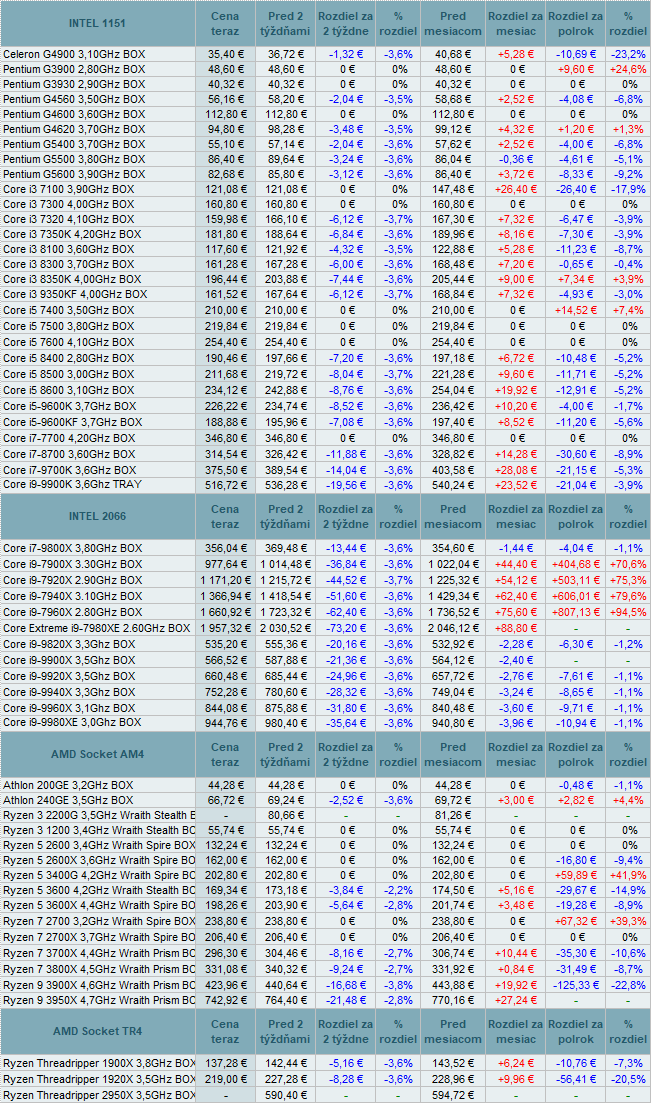Click the INTEL 1151 section header
This screenshot has width=651, height=1103.
click(97, 23)
